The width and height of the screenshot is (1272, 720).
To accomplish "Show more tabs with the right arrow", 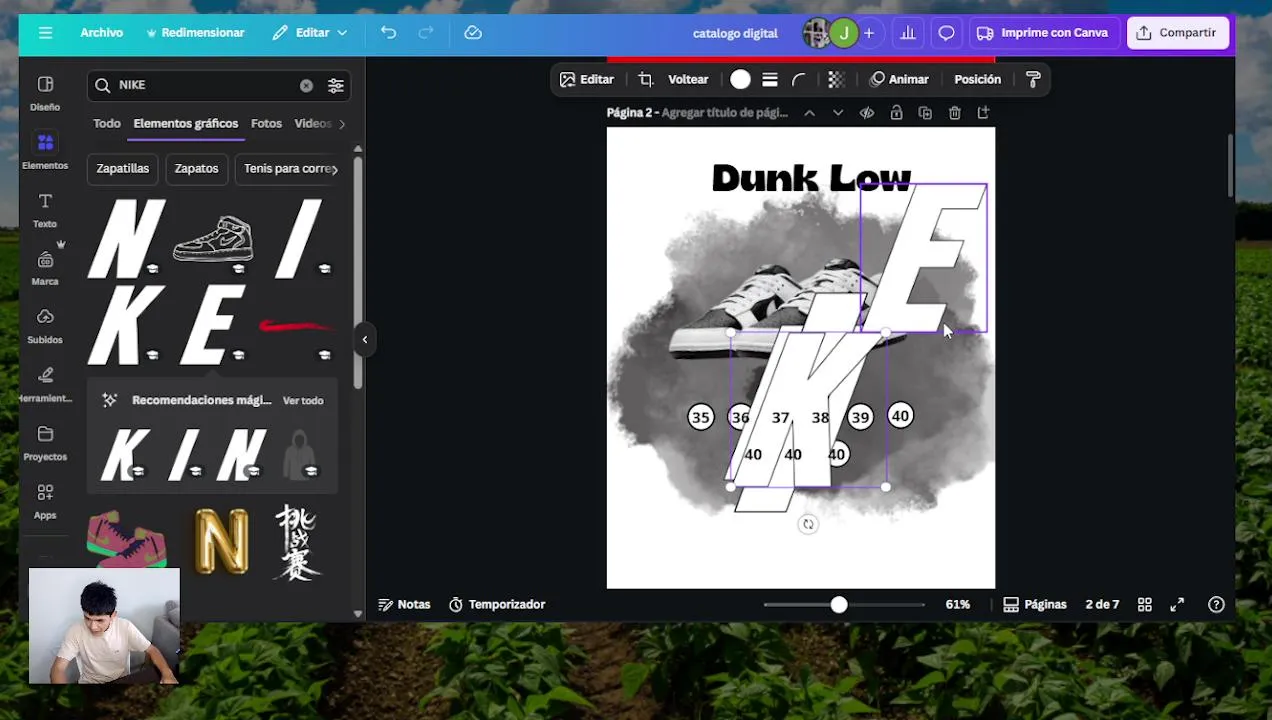I will pos(342,124).
